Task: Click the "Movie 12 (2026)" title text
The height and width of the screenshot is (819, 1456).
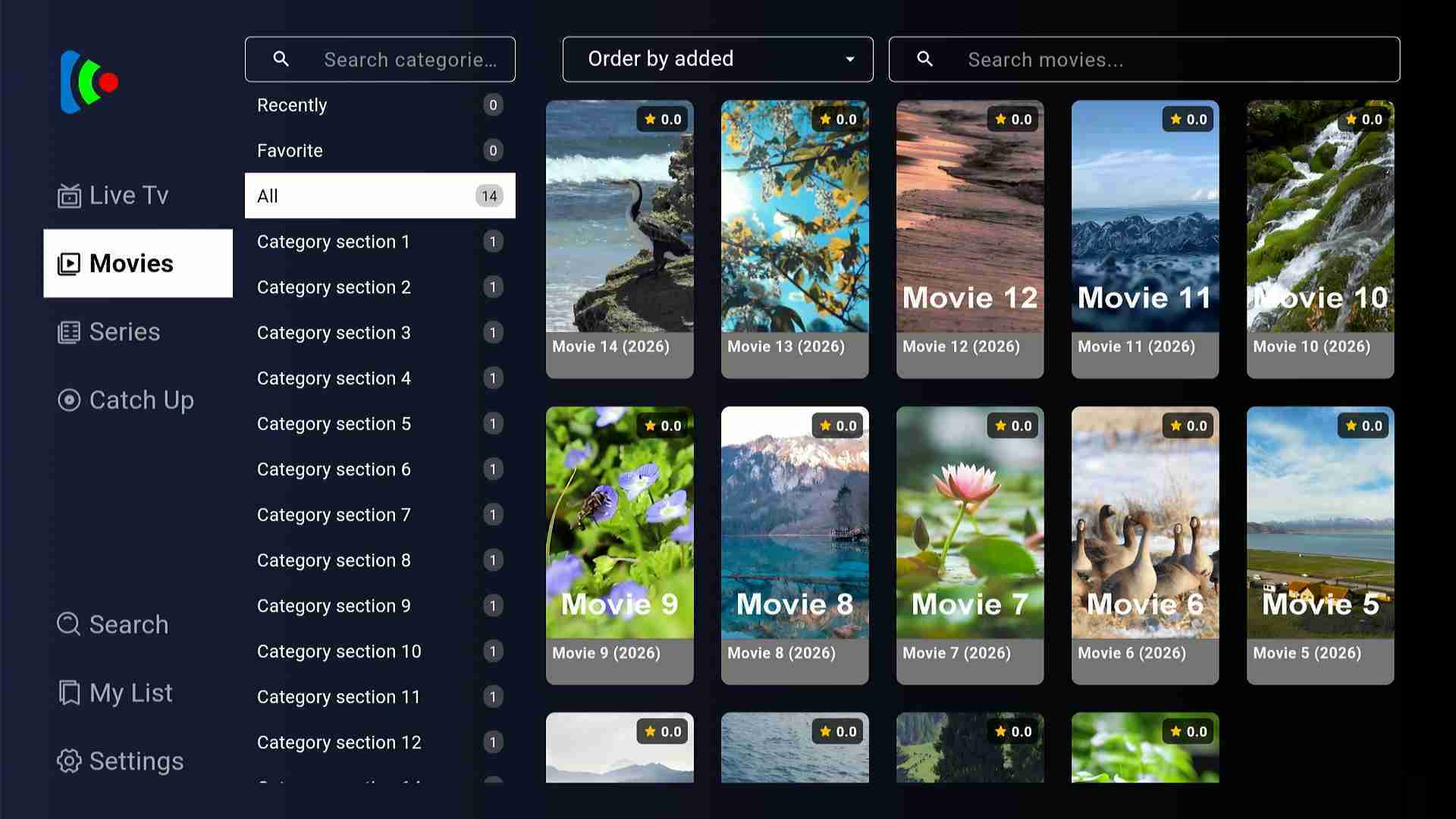Action: pos(961,347)
